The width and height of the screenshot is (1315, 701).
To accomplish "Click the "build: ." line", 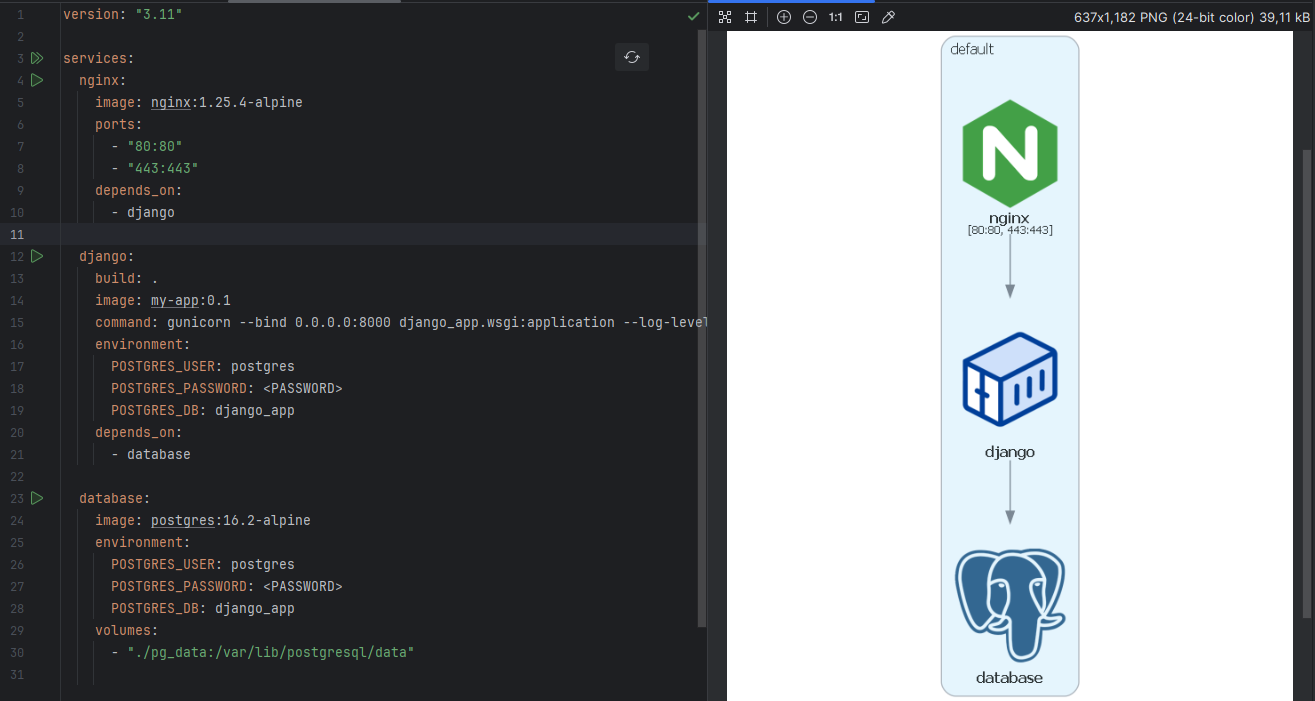I will (x=127, y=278).
